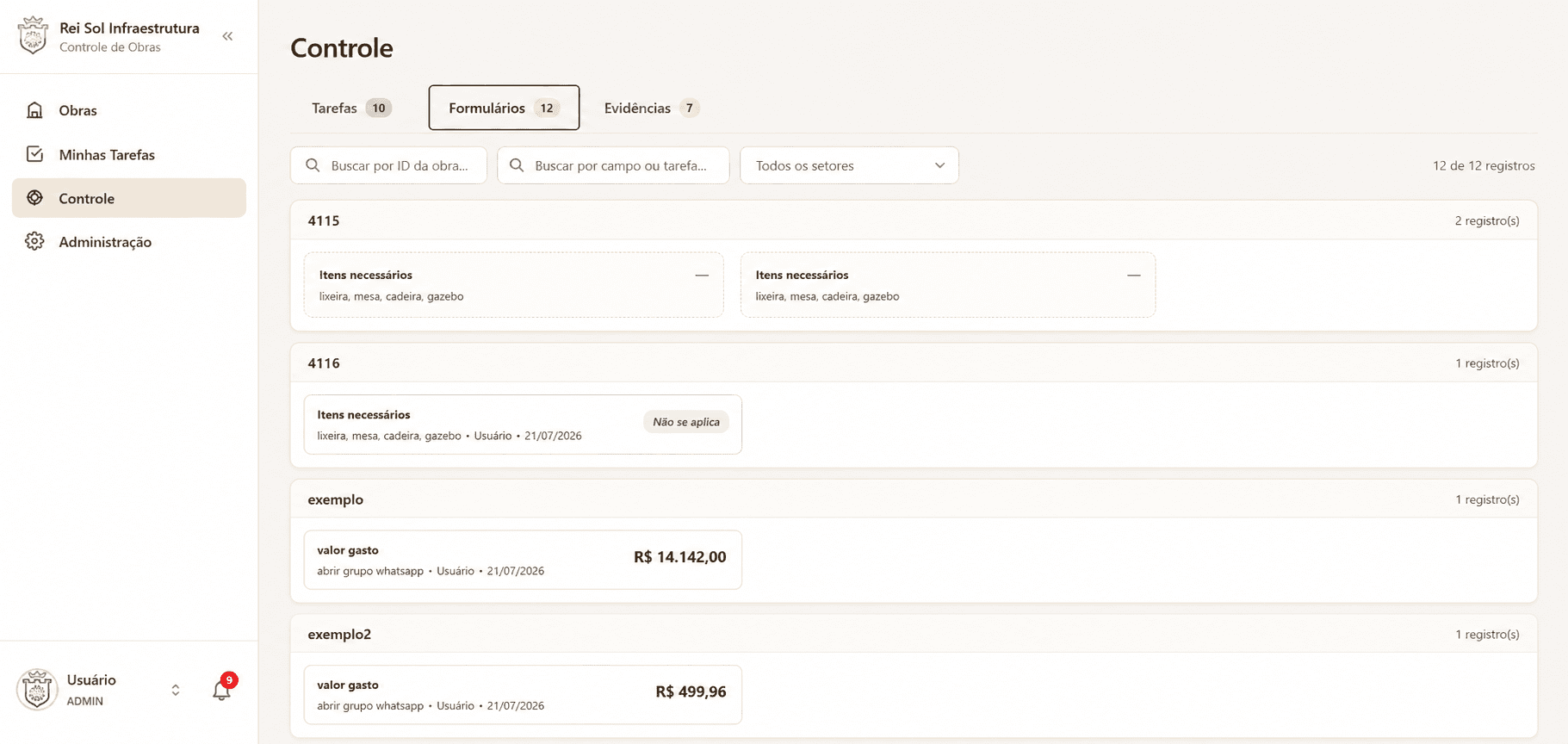Open the Evidências tab
This screenshot has width=1568, height=744.
click(x=651, y=108)
